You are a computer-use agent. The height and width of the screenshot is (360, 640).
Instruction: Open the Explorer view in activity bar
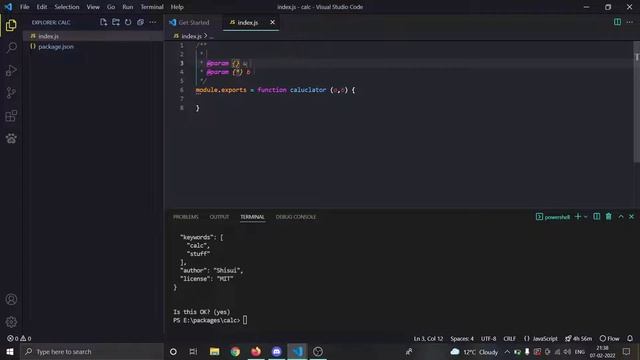11,25
